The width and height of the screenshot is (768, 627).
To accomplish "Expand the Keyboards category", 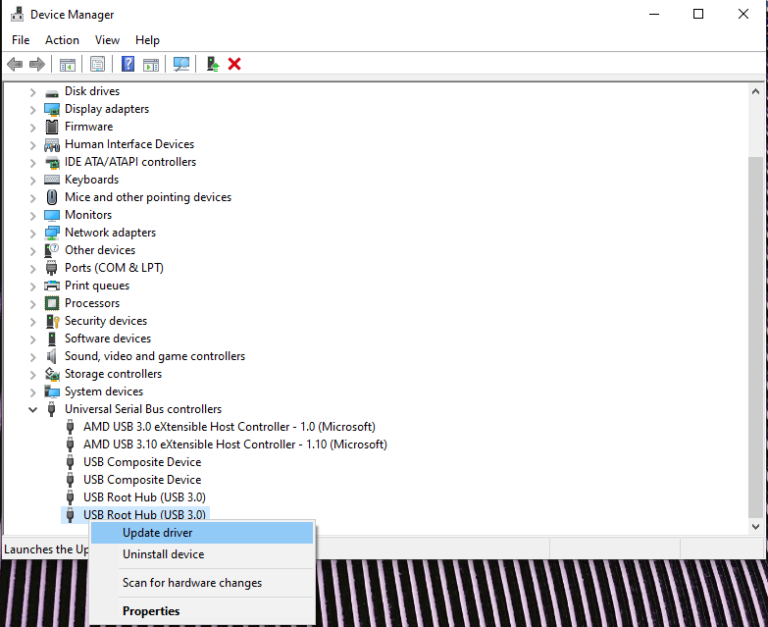I will [x=33, y=180].
